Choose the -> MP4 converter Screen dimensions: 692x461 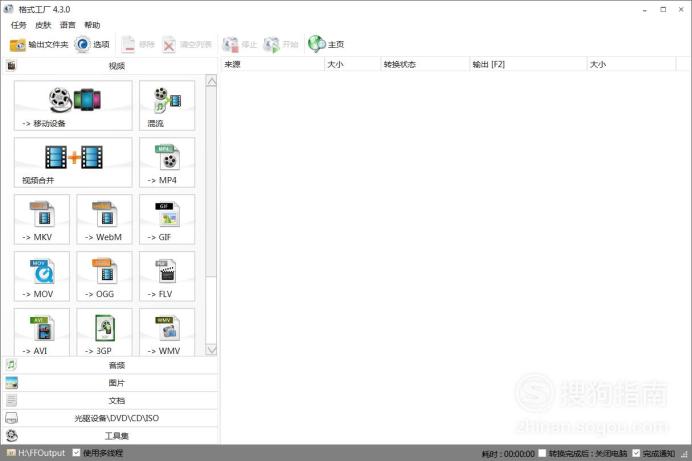pos(167,162)
